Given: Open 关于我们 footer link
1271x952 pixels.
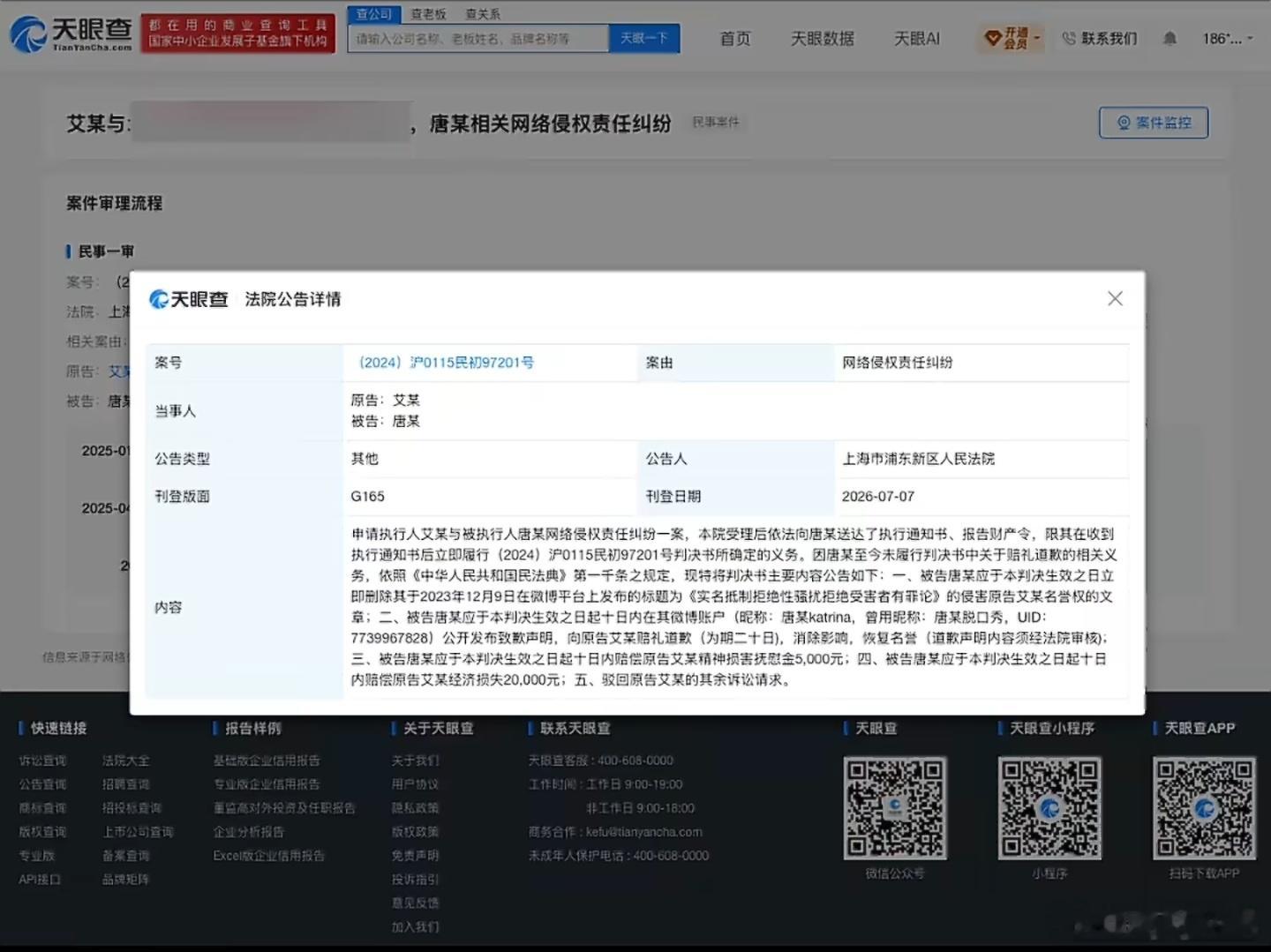Looking at the screenshot, I should tap(415, 761).
